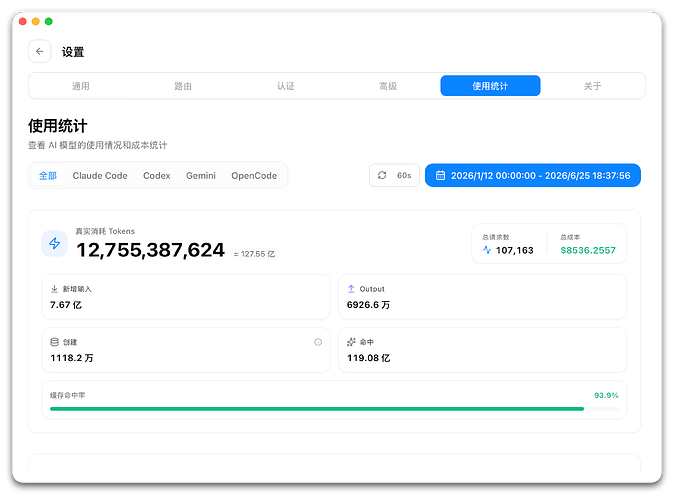Click the ≈ 127.55 亿 badge
The width and height of the screenshot is (674, 499).
tap(254, 254)
